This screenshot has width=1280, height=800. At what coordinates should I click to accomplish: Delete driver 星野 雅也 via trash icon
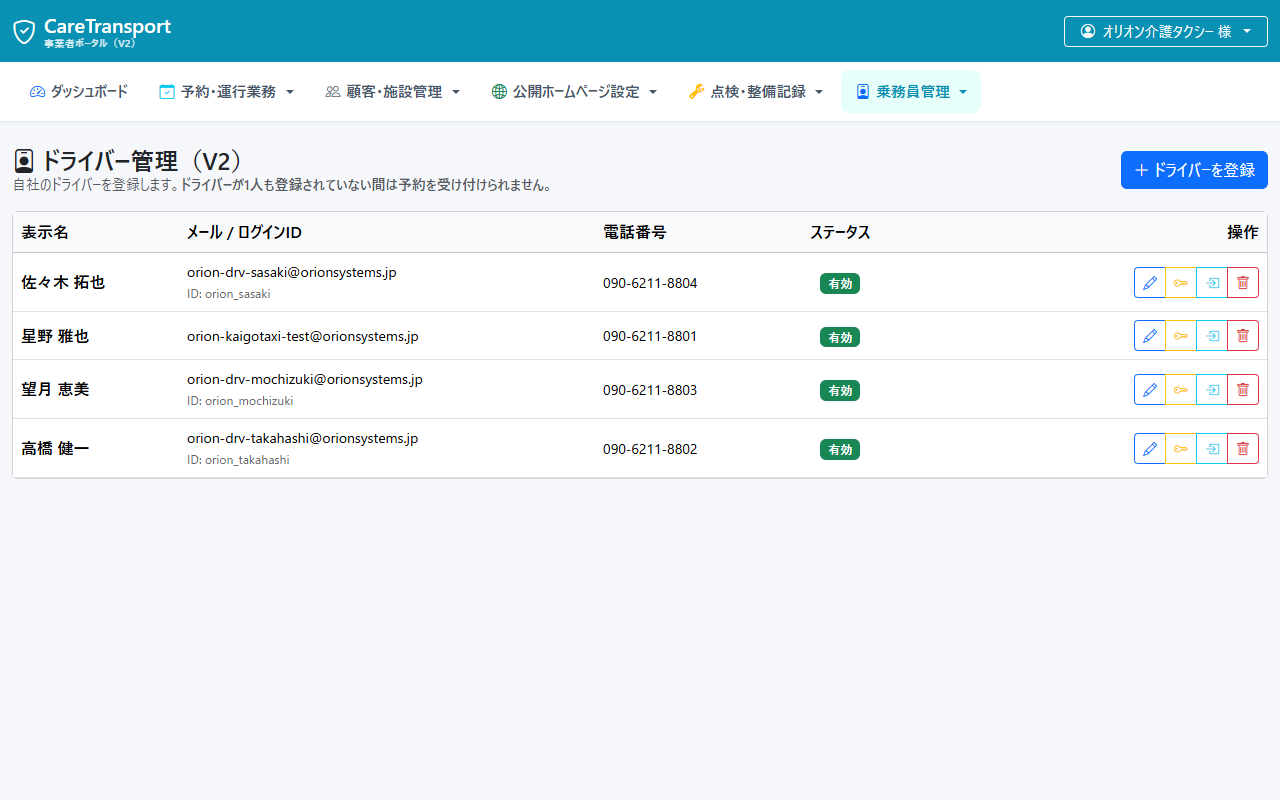[x=1243, y=336]
